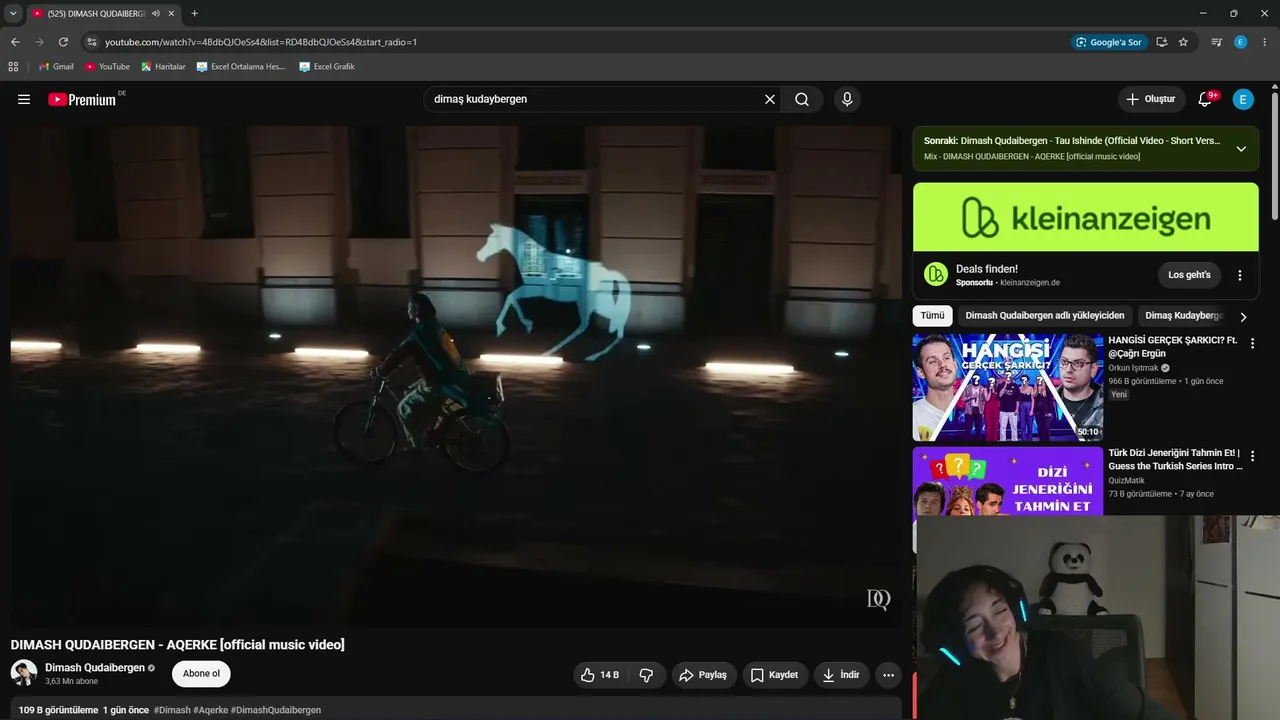Click Los geht's on the kleinanzeigen ad
This screenshot has height=720, width=1280.
1190,275
